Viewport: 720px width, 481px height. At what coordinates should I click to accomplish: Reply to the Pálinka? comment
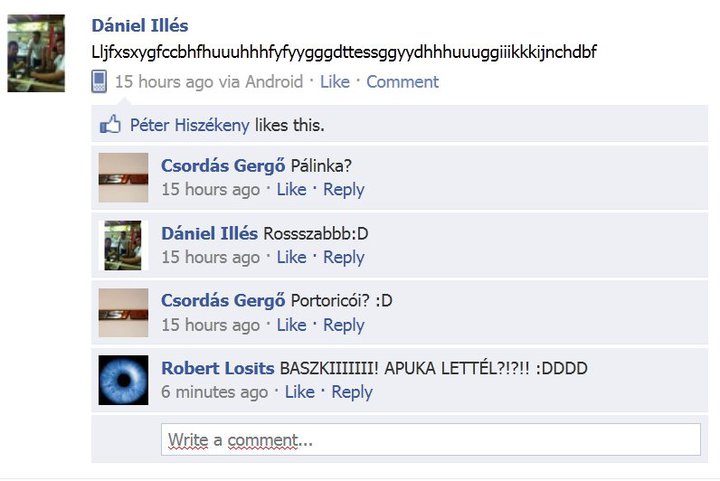coord(343,190)
